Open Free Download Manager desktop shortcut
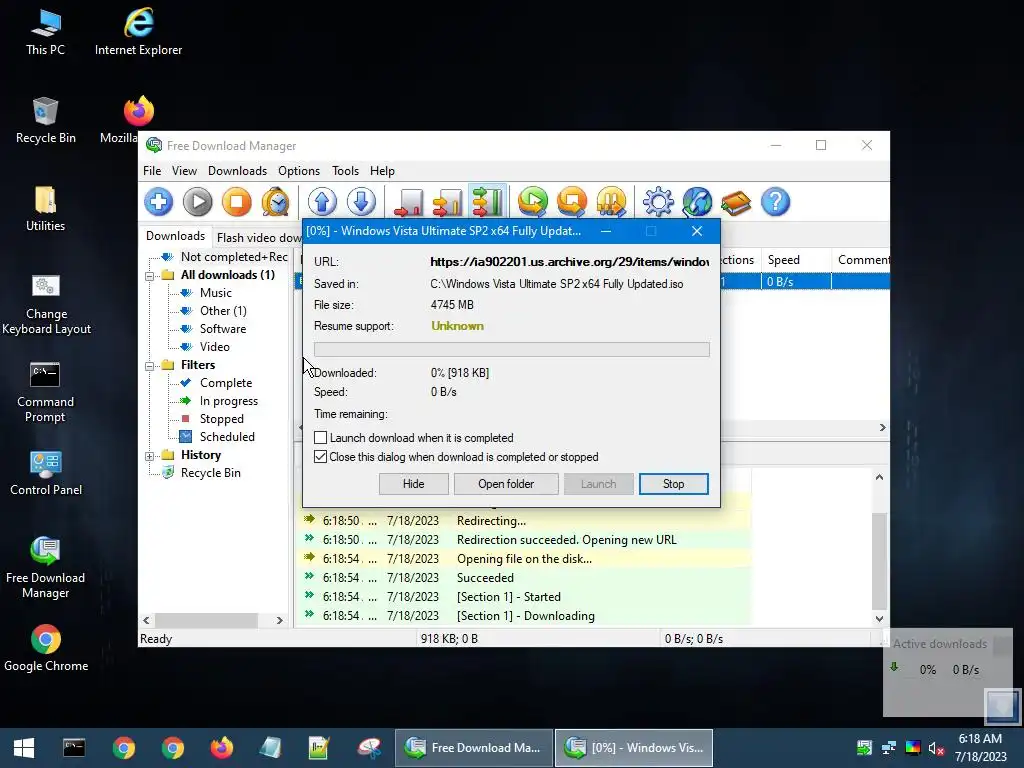1024x768 pixels. pyautogui.click(x=46, y=567)
